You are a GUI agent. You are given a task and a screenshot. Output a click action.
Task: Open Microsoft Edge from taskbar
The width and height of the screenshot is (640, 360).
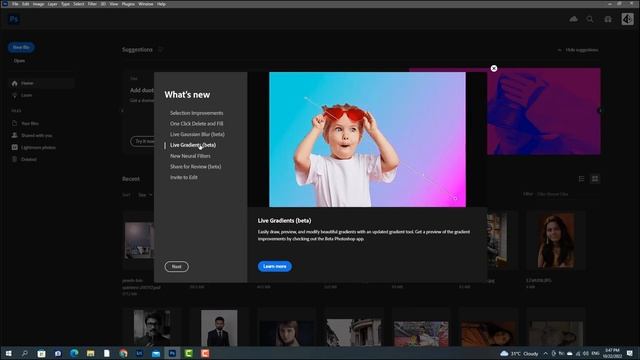pos(74,353)
